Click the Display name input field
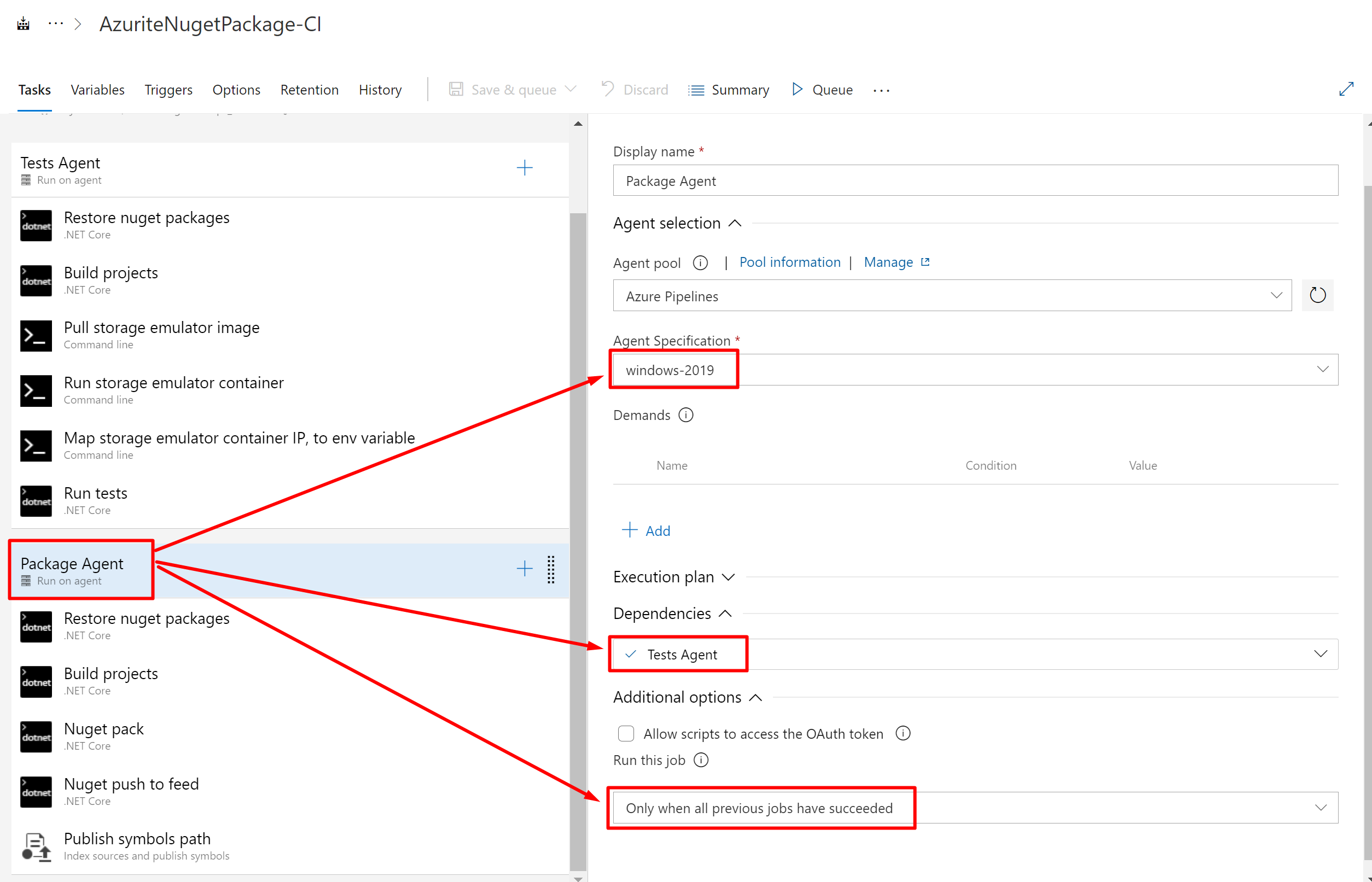The image size is (1372, 882). [975, 180]
